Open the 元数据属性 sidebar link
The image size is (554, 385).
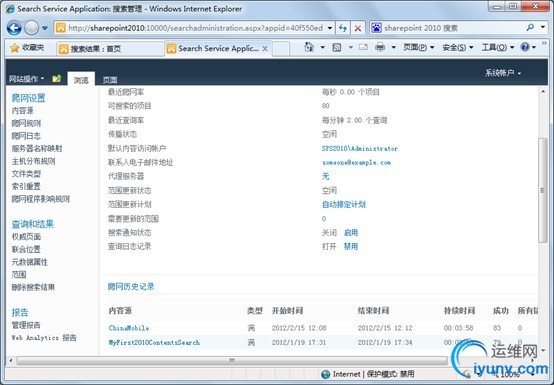[30, 262]
